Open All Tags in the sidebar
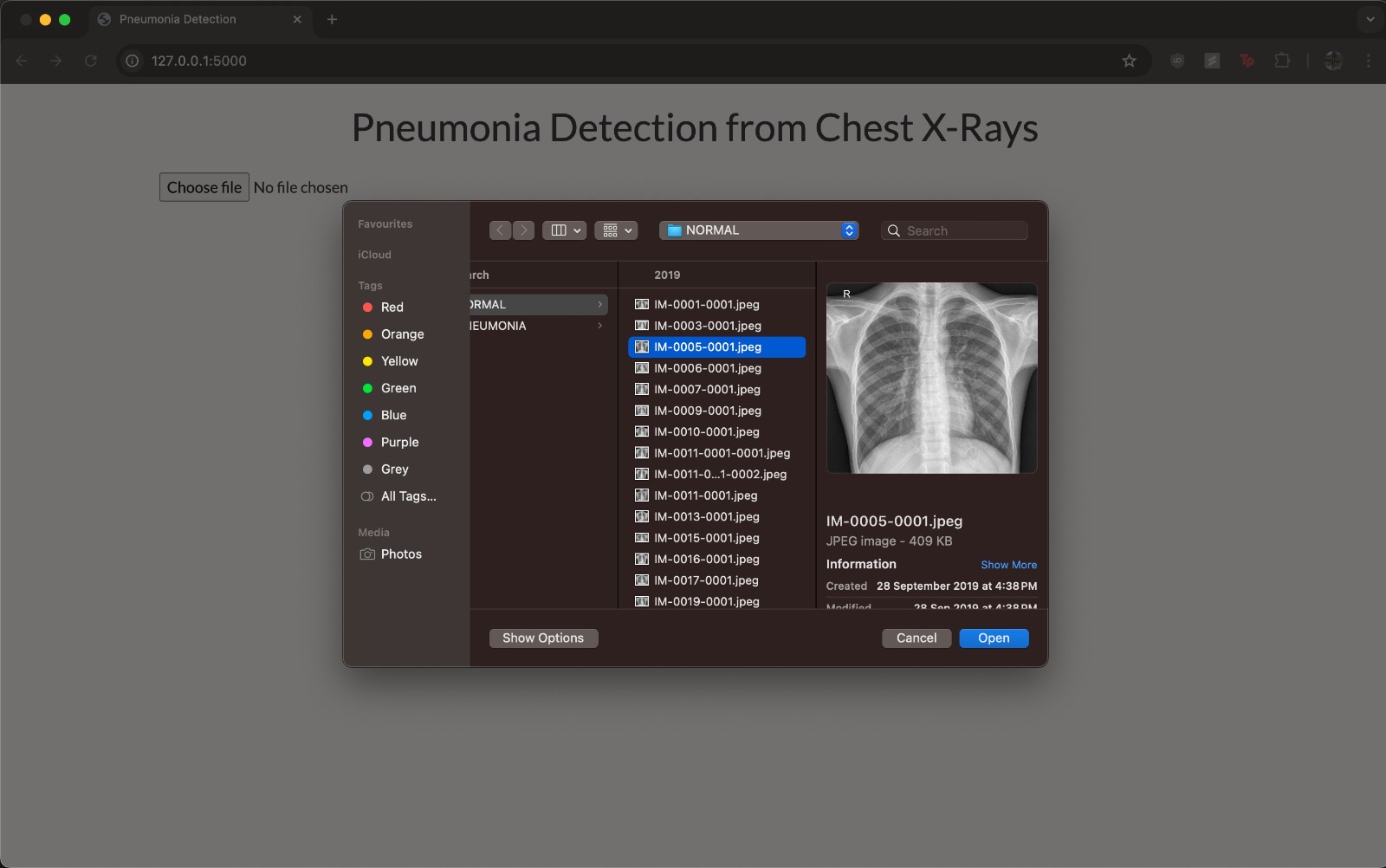Image resolution: width=1386 pixels, height=868 pixels. (x=407, y=496)
